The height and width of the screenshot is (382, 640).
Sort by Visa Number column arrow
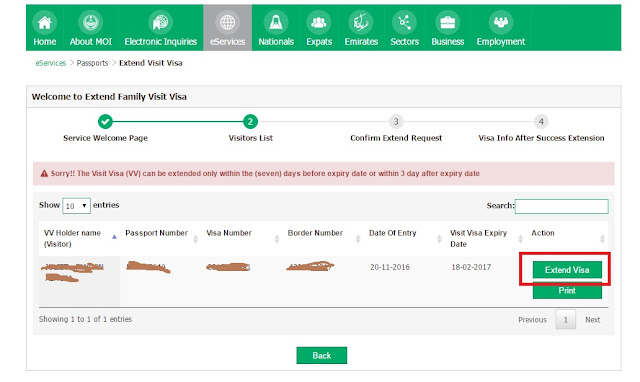click(277, 239)
